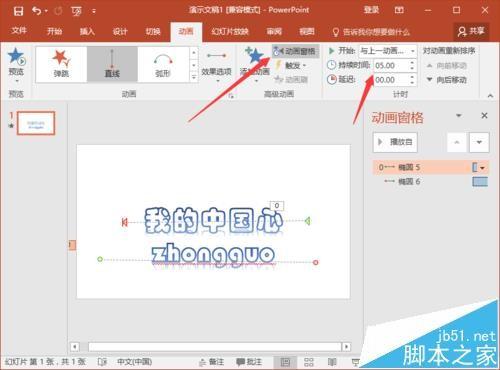Switch to the 插入 tab
This screenshot has width=500, height=370.
click(x=87, y=32)
